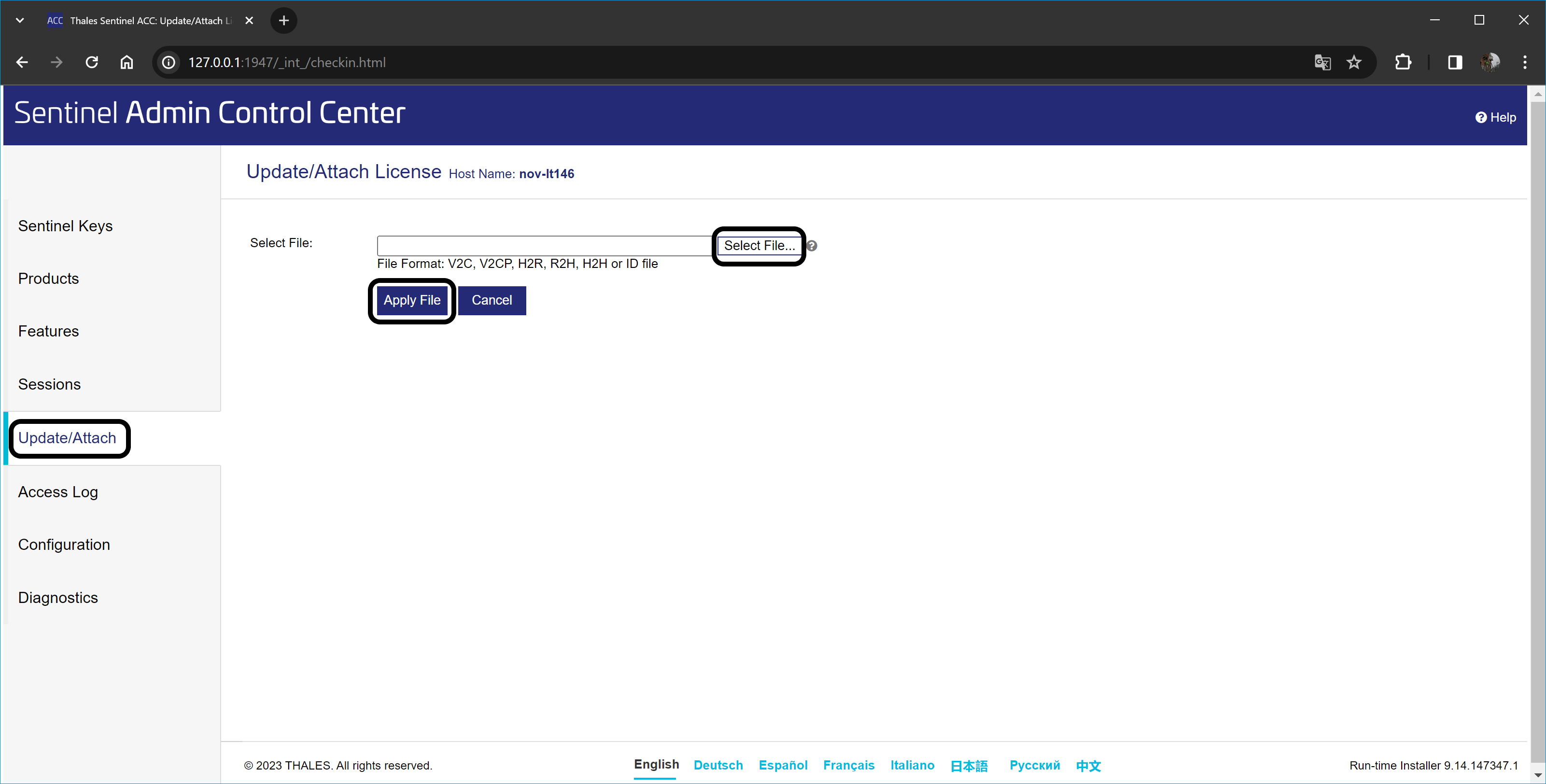Reload the page with refresh icon
Image resolution: width=1546 pixels, height=784 pixels.
tap(92, 62)
